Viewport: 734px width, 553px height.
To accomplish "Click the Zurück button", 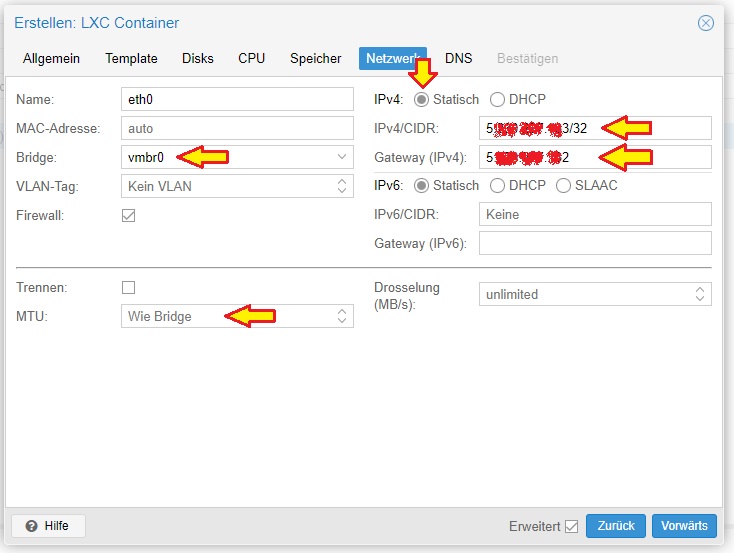I will click(616, 526).
